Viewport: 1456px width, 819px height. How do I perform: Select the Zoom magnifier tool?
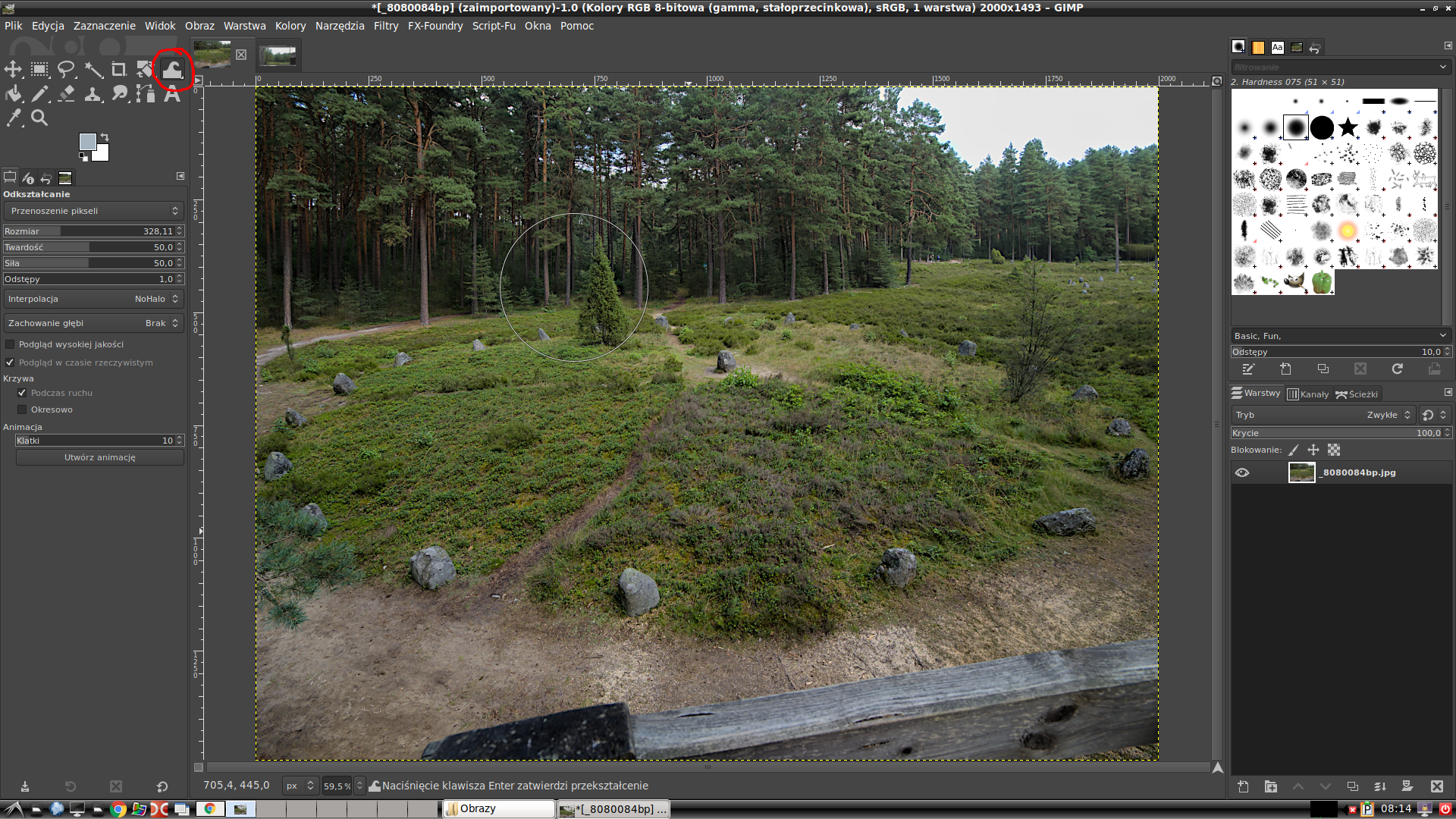click(39, 118)
